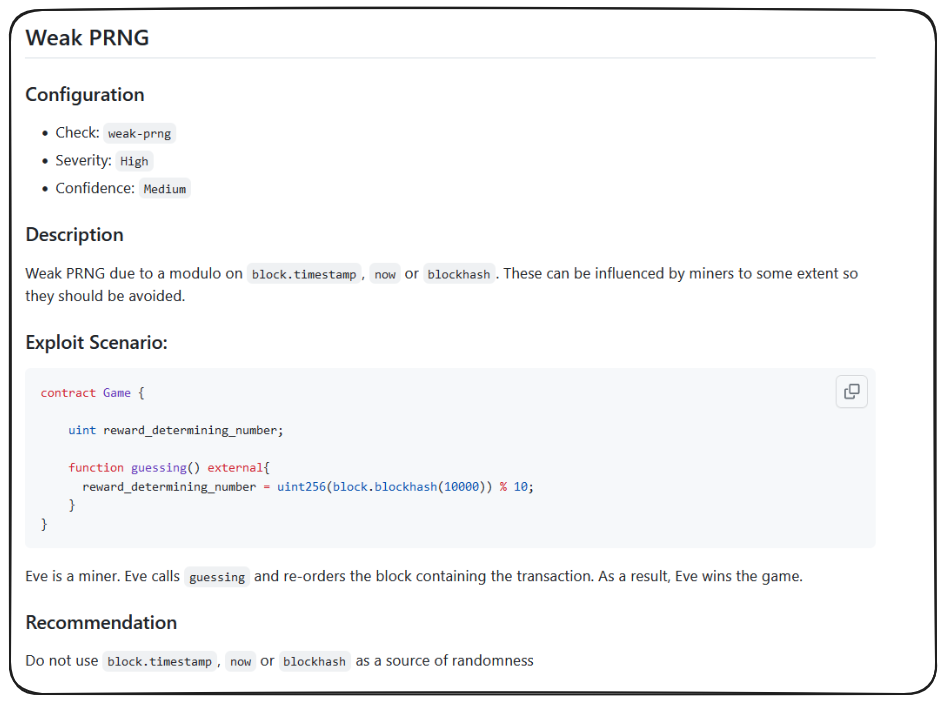Click the now code tag in Recommendation
Image resolution: width=946 pixels, height=704 pixels.
coord(240,661)
